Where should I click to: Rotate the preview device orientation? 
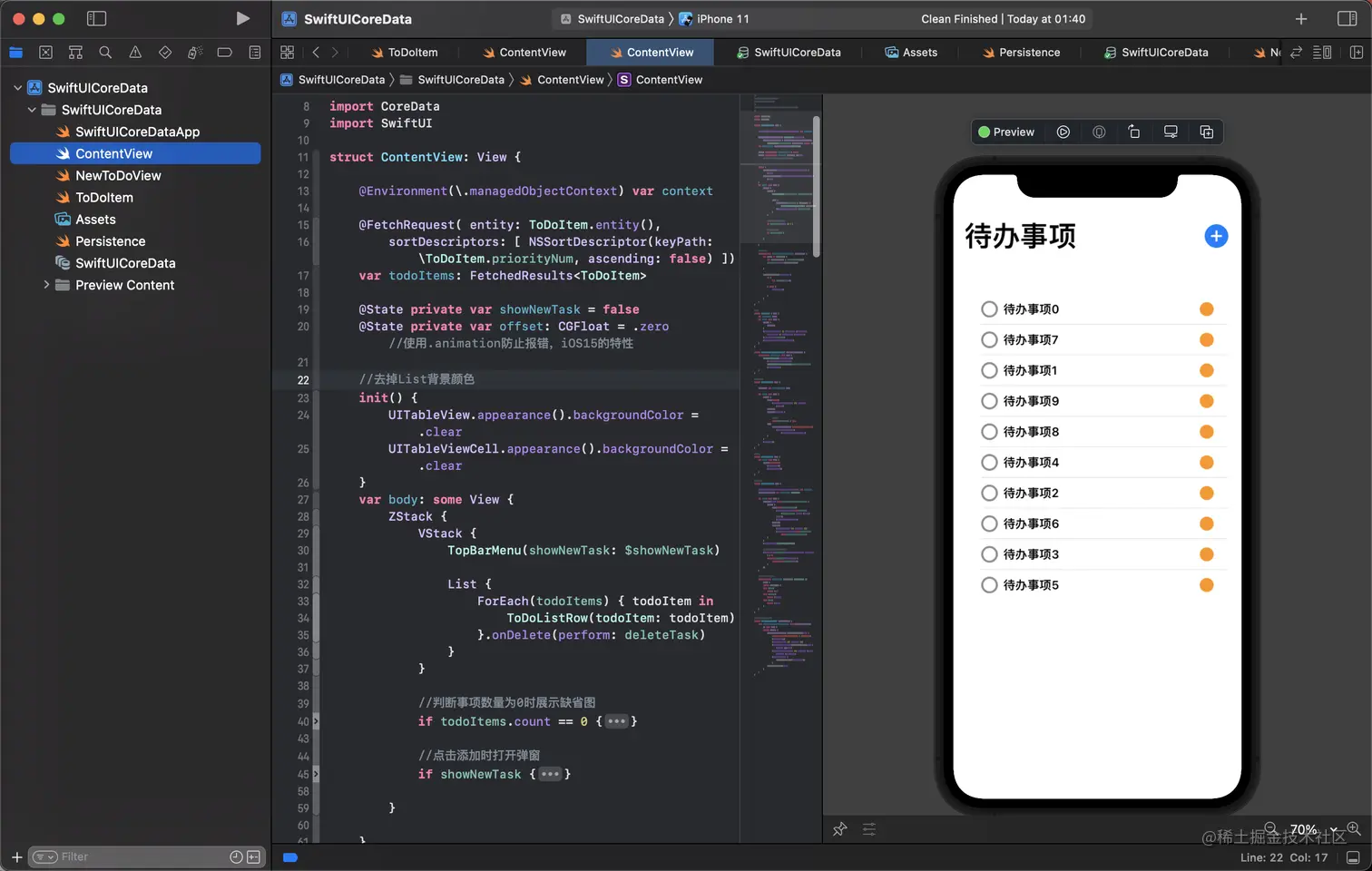(1134, 132)
